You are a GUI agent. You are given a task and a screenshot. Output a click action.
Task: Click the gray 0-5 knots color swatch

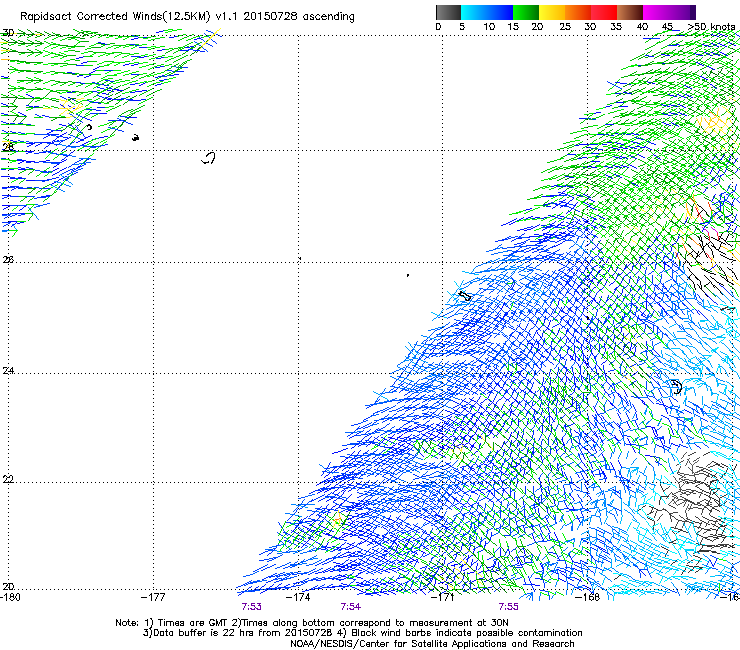[448, 12]
